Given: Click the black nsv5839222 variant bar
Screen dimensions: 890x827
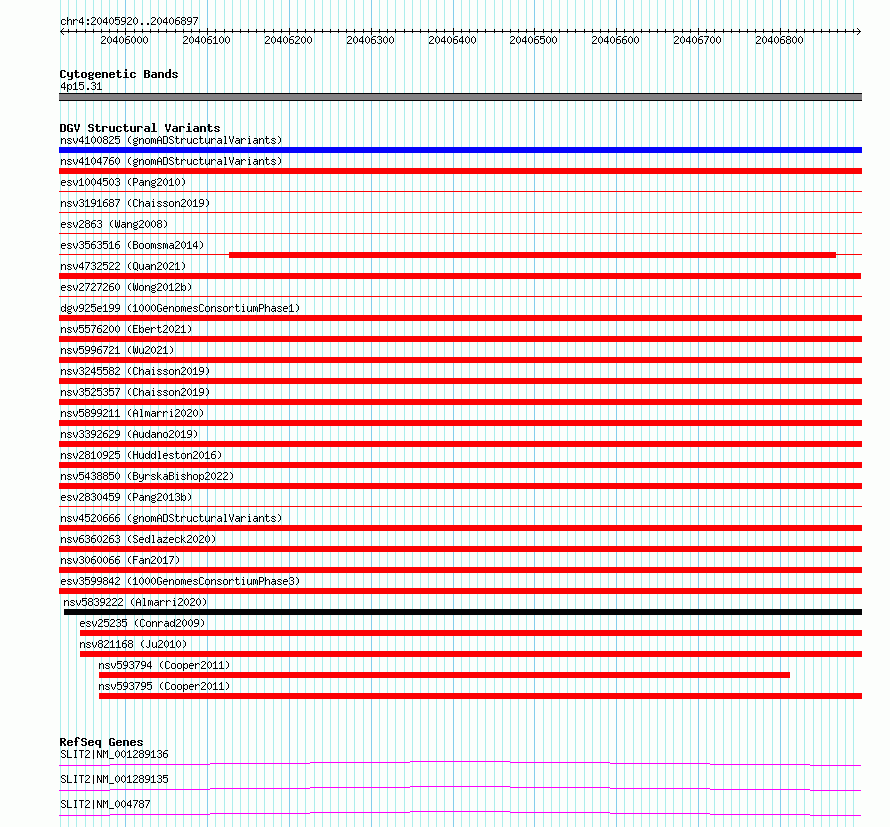Looking at the screenshot, I should [463, 612].
